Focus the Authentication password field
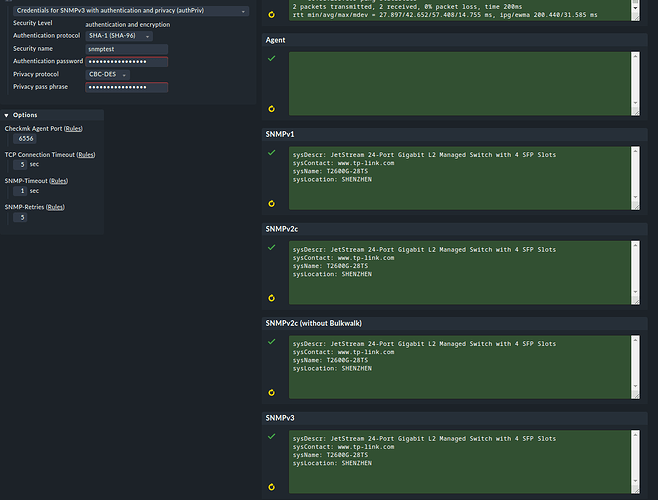This screenshot has height=500, width=658. (127, 61)
